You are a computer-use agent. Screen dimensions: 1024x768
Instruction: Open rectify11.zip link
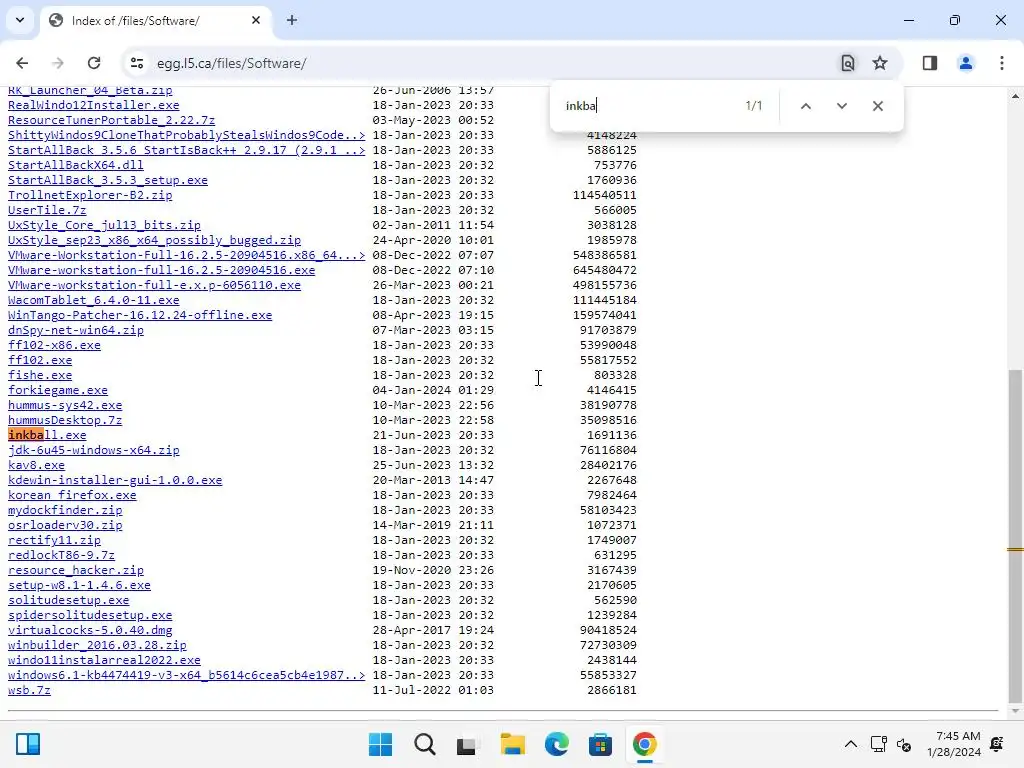pyautogui.click(x=54, y=541)
